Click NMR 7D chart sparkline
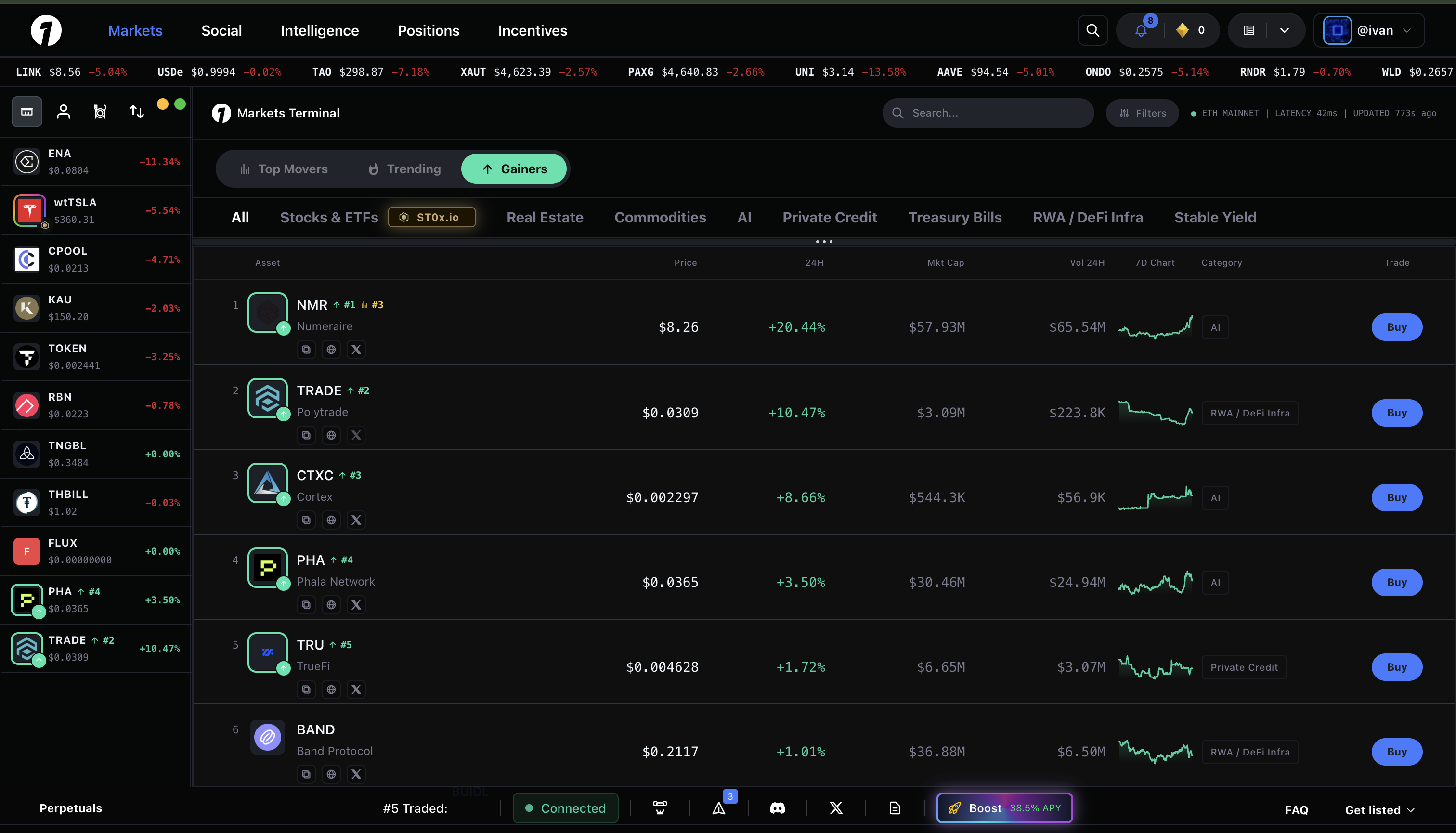Viewport: 1456px width, 833px height. [x=1156, y=327]
